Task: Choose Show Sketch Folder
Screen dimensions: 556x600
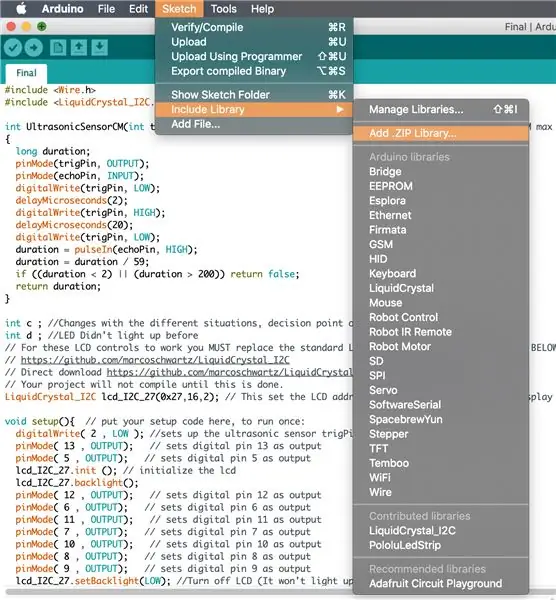Action: tap(254, 95)
